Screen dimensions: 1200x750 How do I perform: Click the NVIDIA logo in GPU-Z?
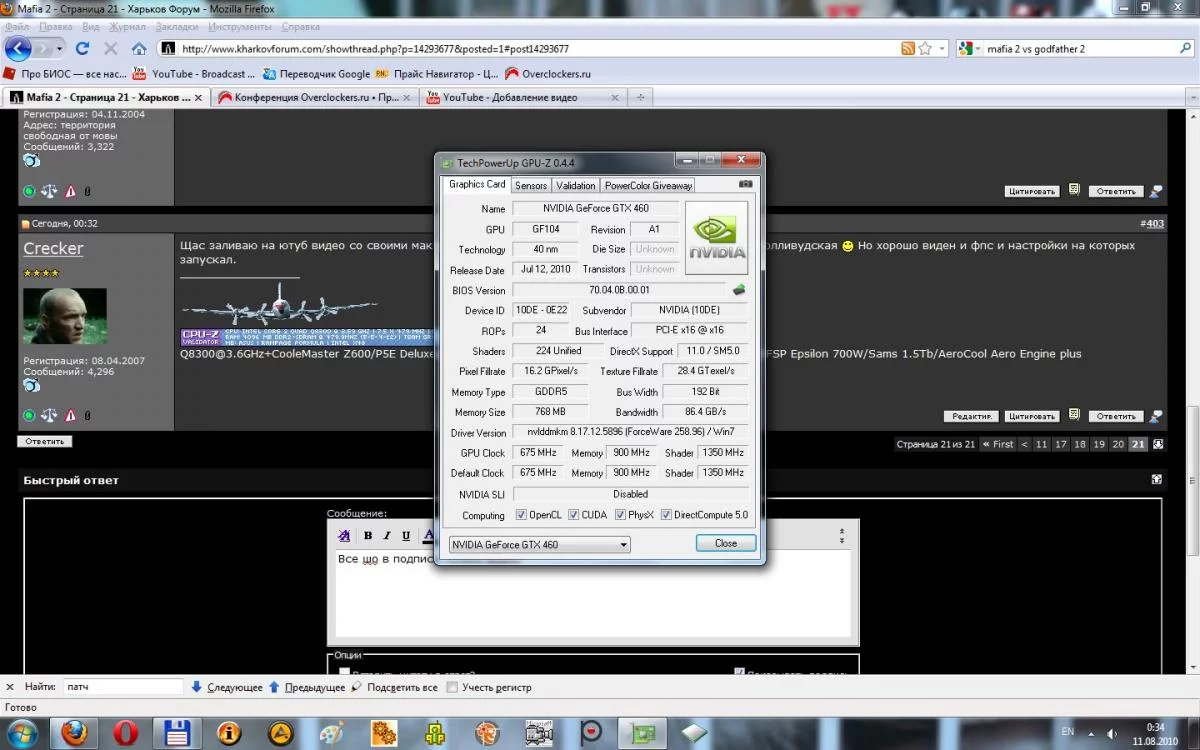coord(716,238)
